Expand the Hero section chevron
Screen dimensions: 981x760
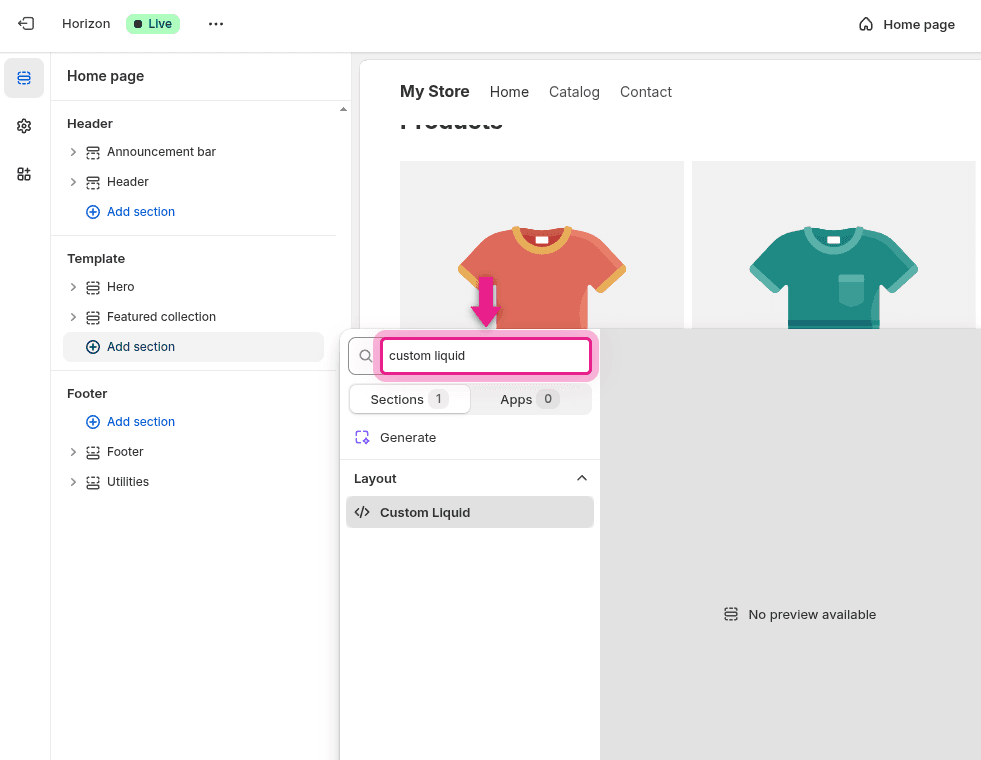(73, 287)
